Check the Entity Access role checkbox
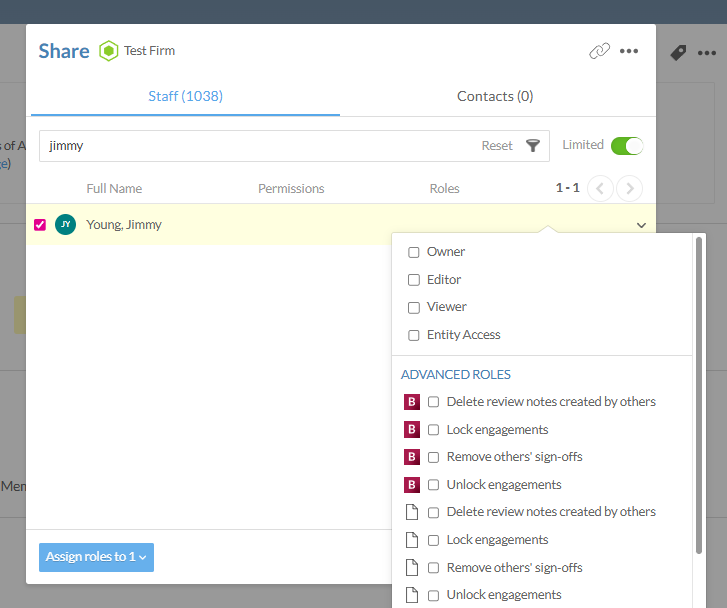Image resolution: width=727 pixels, height=608 pixels. [414, 335]
